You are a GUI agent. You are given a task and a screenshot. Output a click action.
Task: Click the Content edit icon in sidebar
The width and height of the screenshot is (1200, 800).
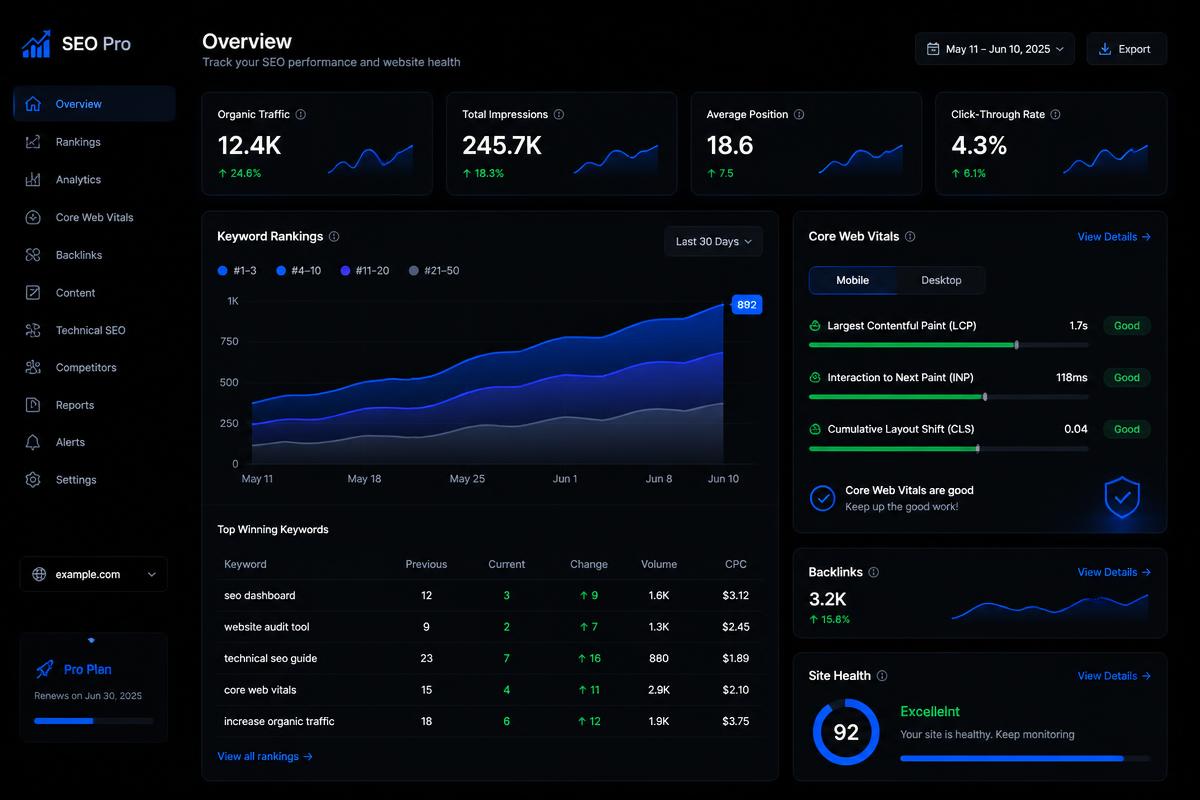coord(33,293)
